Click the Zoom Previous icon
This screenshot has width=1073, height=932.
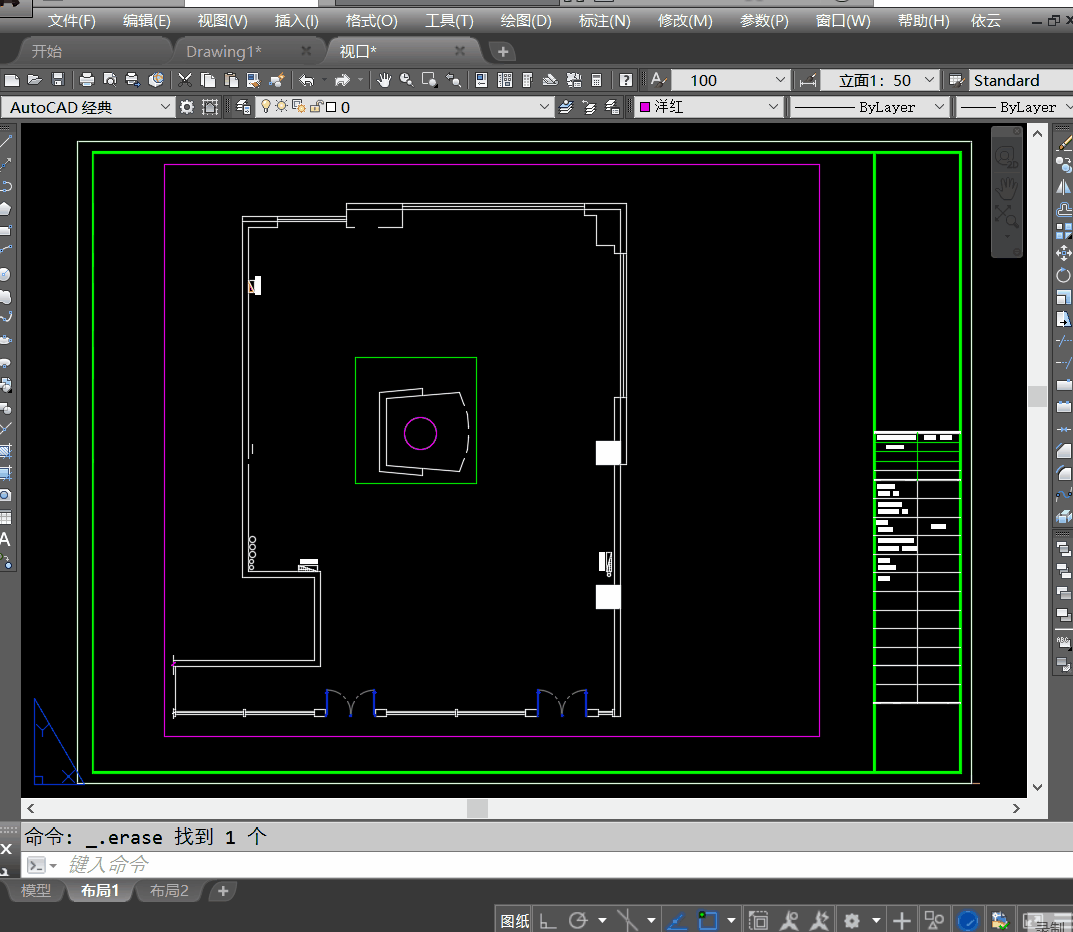453,80
